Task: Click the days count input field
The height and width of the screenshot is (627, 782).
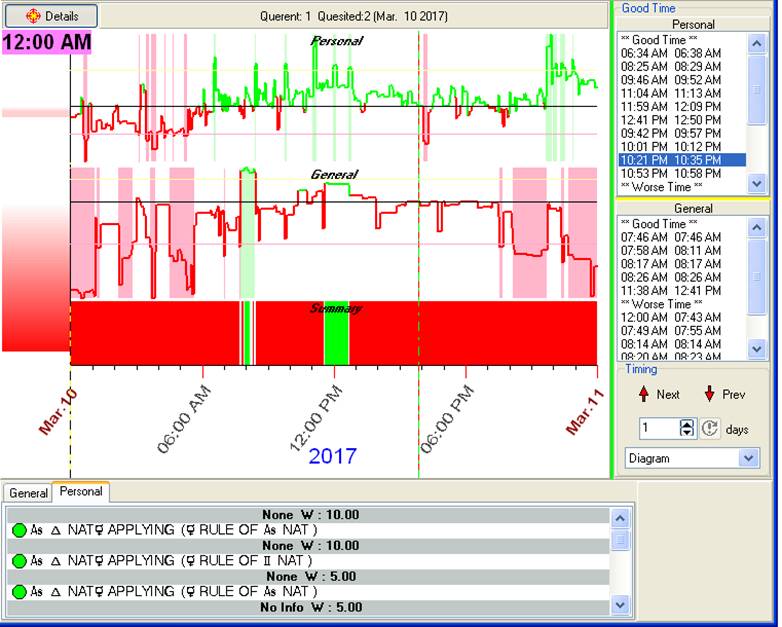Action: pyautogui.click(x=659, y=428)
